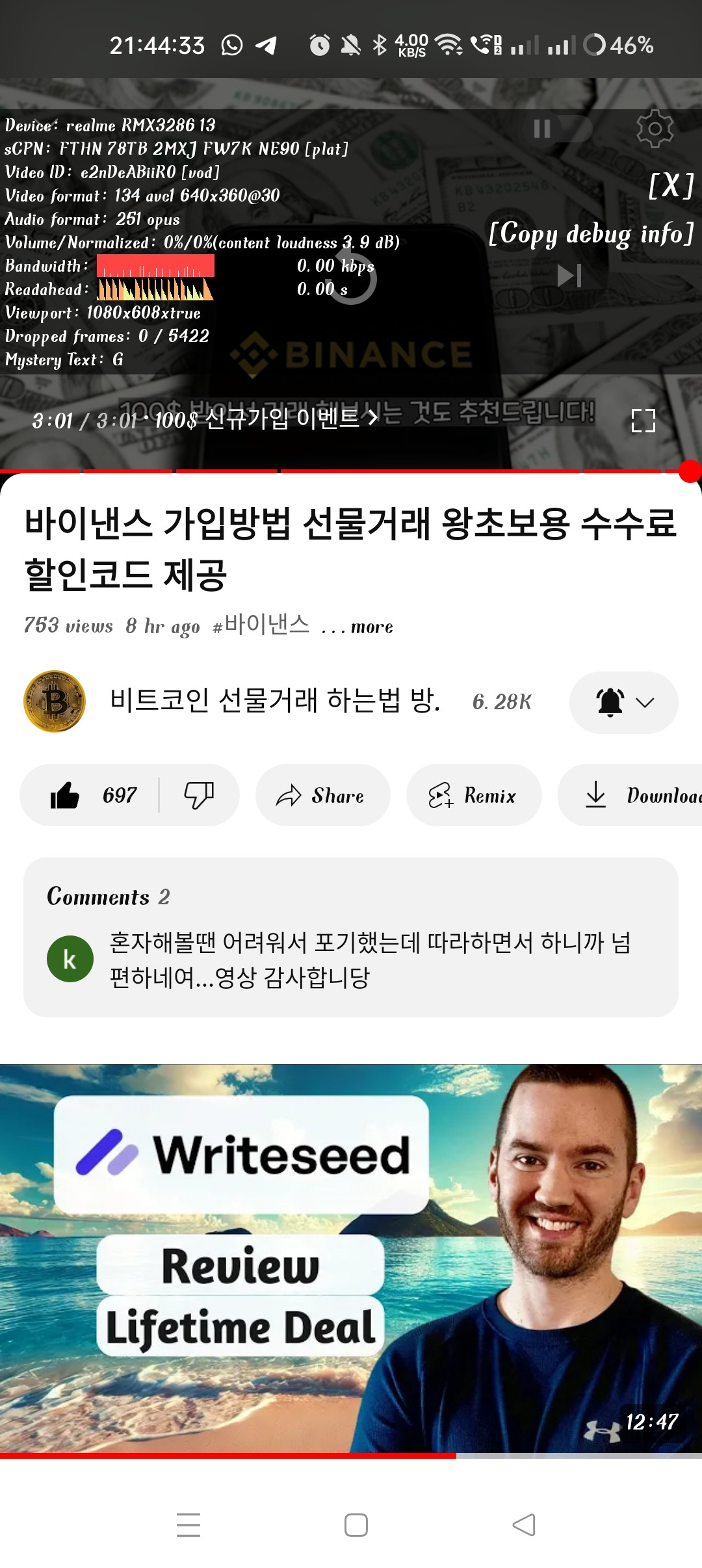Screen dimensions: 702x1568
Task: Open notification bell dropdown
Action: (624, 702)
